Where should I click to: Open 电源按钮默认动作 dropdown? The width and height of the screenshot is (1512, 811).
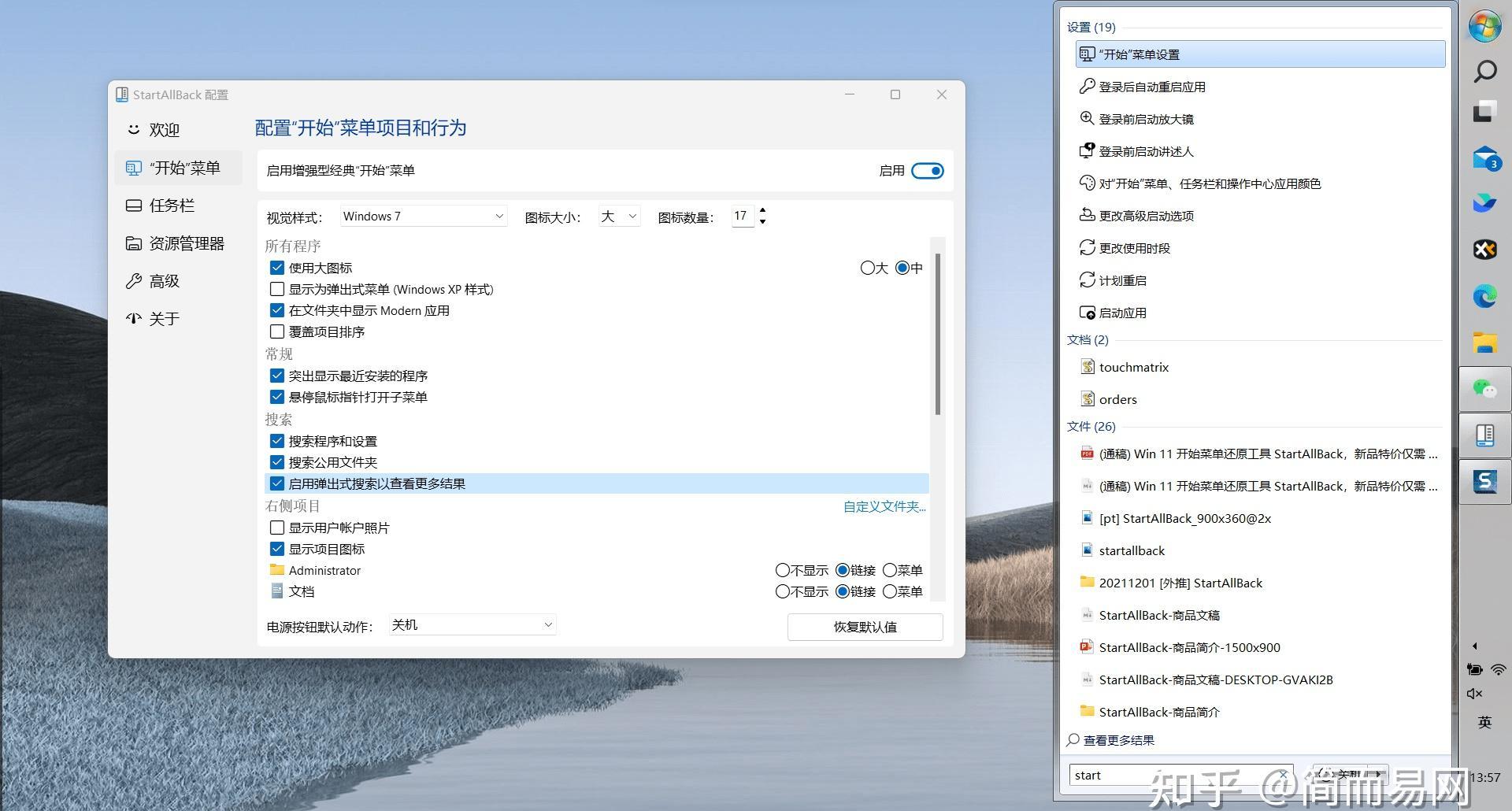pos(472,625)
